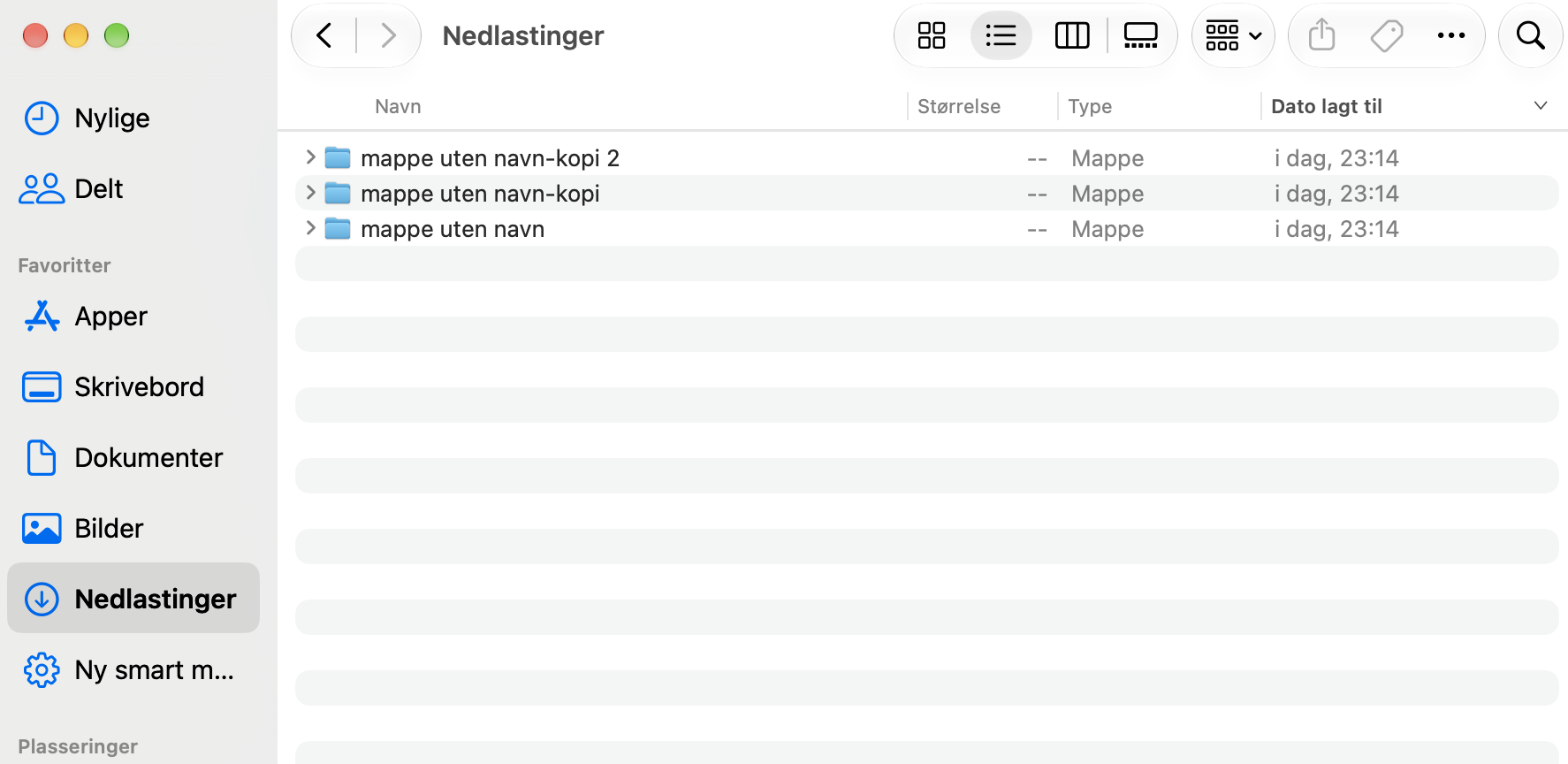Close the Finder window
Image resolution: width=1568 pixels, height=764 pixels.
35,35
